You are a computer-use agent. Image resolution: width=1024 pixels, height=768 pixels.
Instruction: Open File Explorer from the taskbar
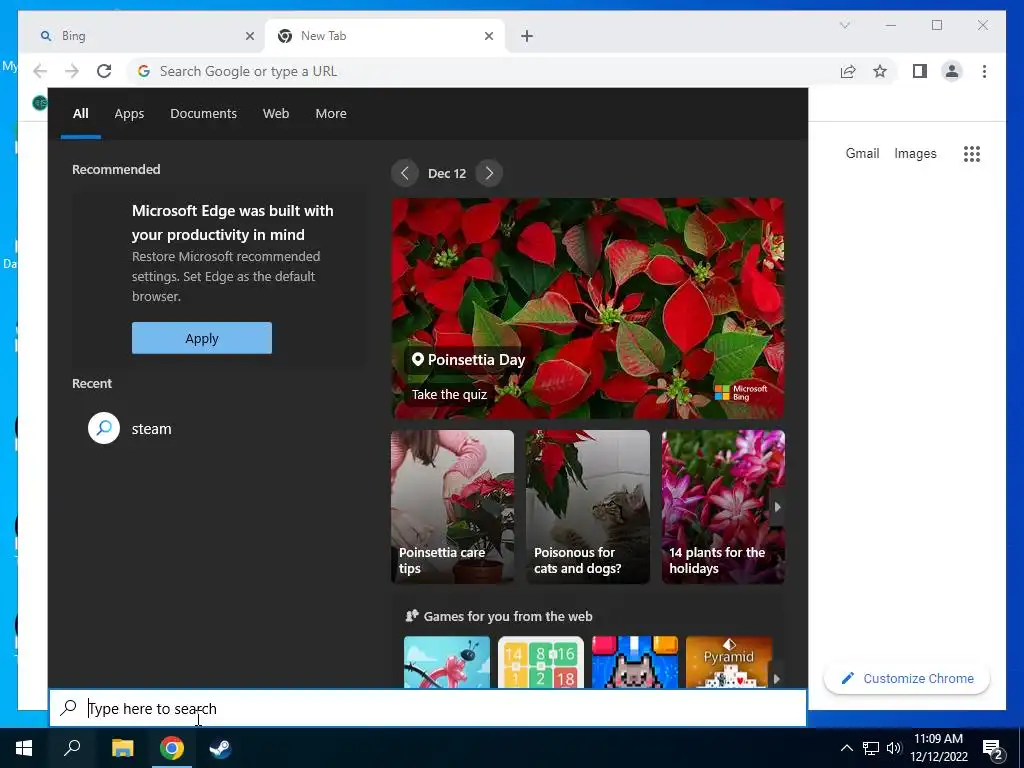(122, 748)
